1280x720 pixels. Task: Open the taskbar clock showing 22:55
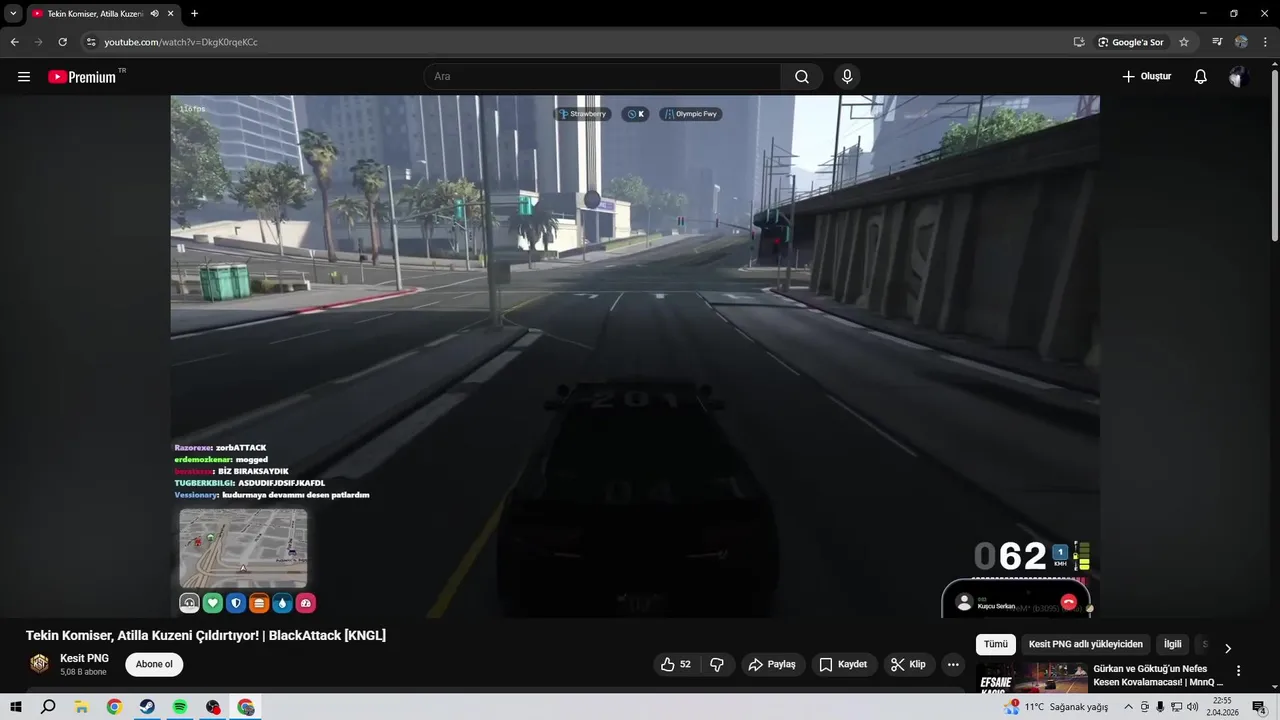pos(1220,707)
